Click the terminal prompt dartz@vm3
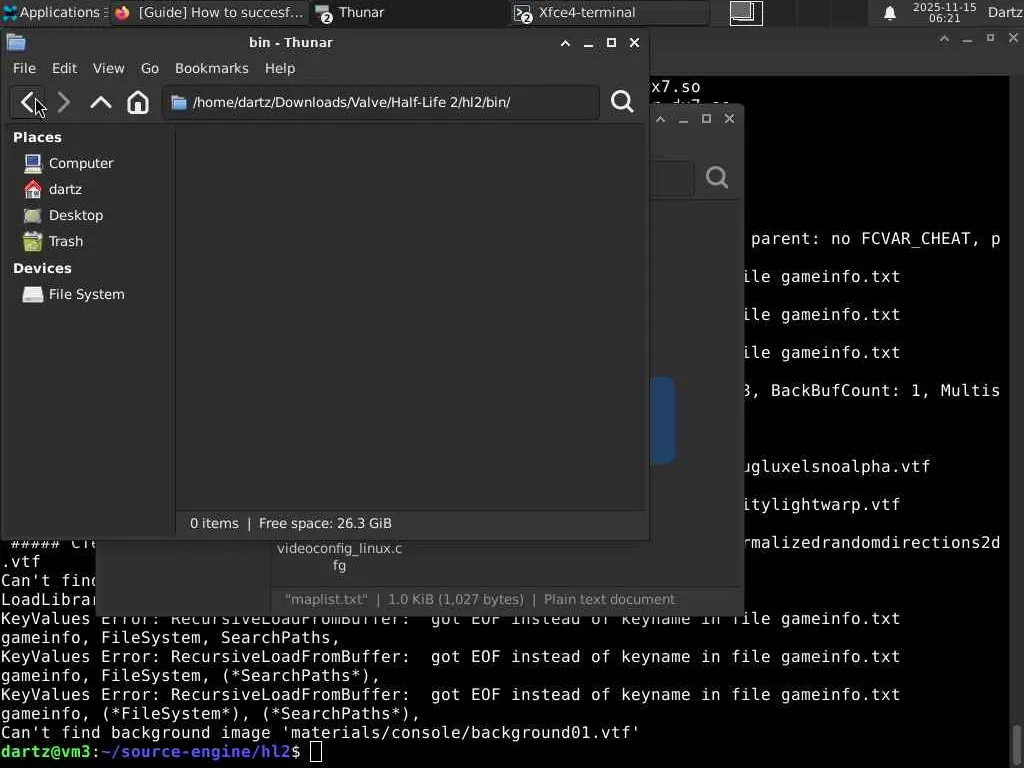The height and width of the screenshot is (768, 1024). [45, 752]
